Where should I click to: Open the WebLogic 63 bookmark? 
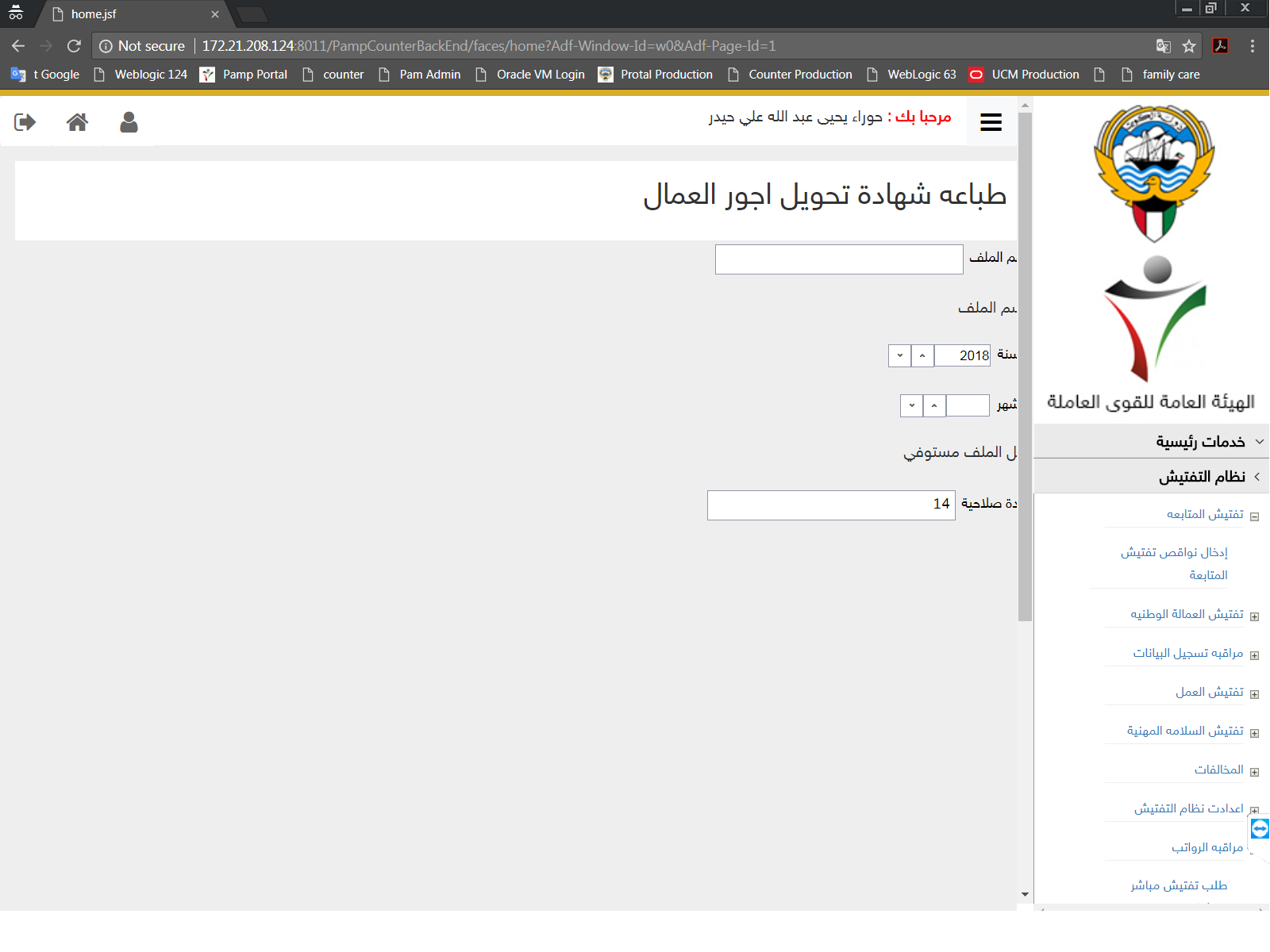click(x=912, y=75)
